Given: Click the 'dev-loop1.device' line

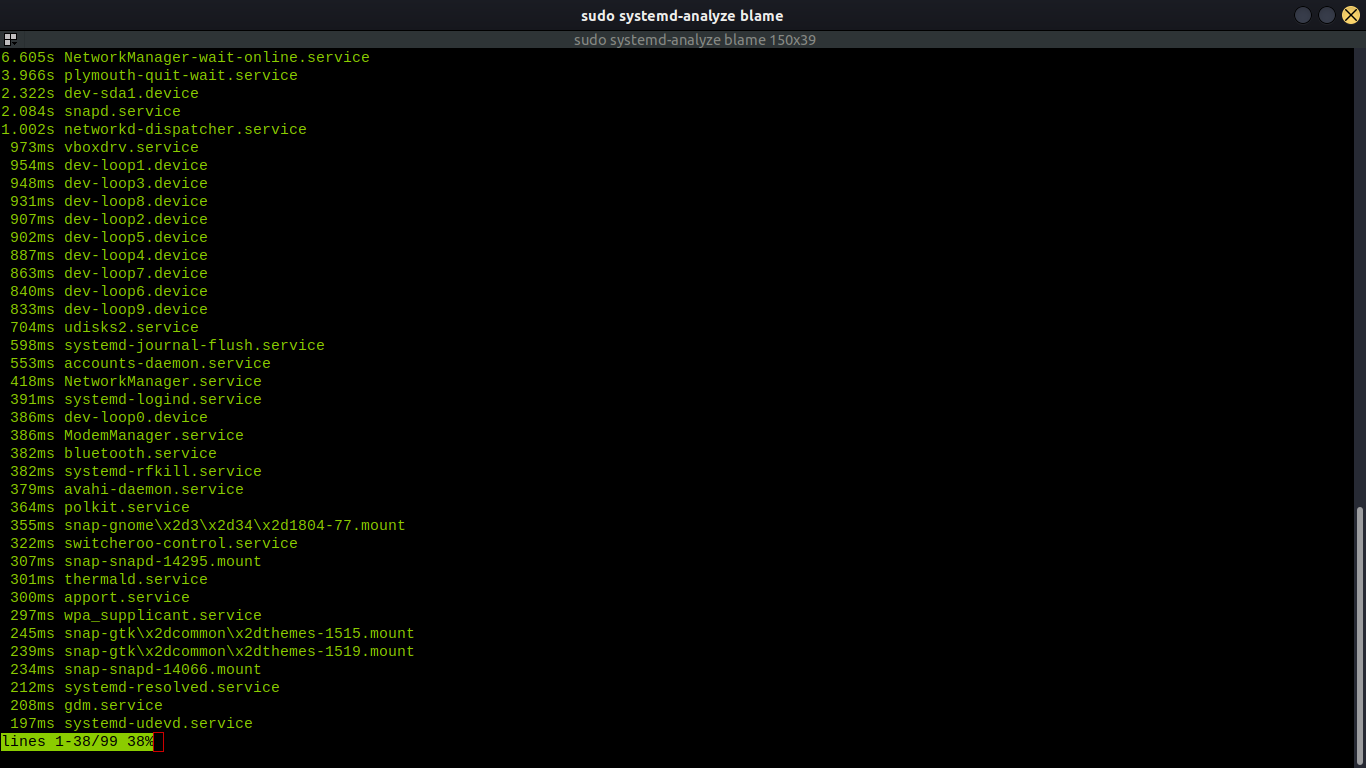Looking at the screenshot, I should tap(136, 166).
